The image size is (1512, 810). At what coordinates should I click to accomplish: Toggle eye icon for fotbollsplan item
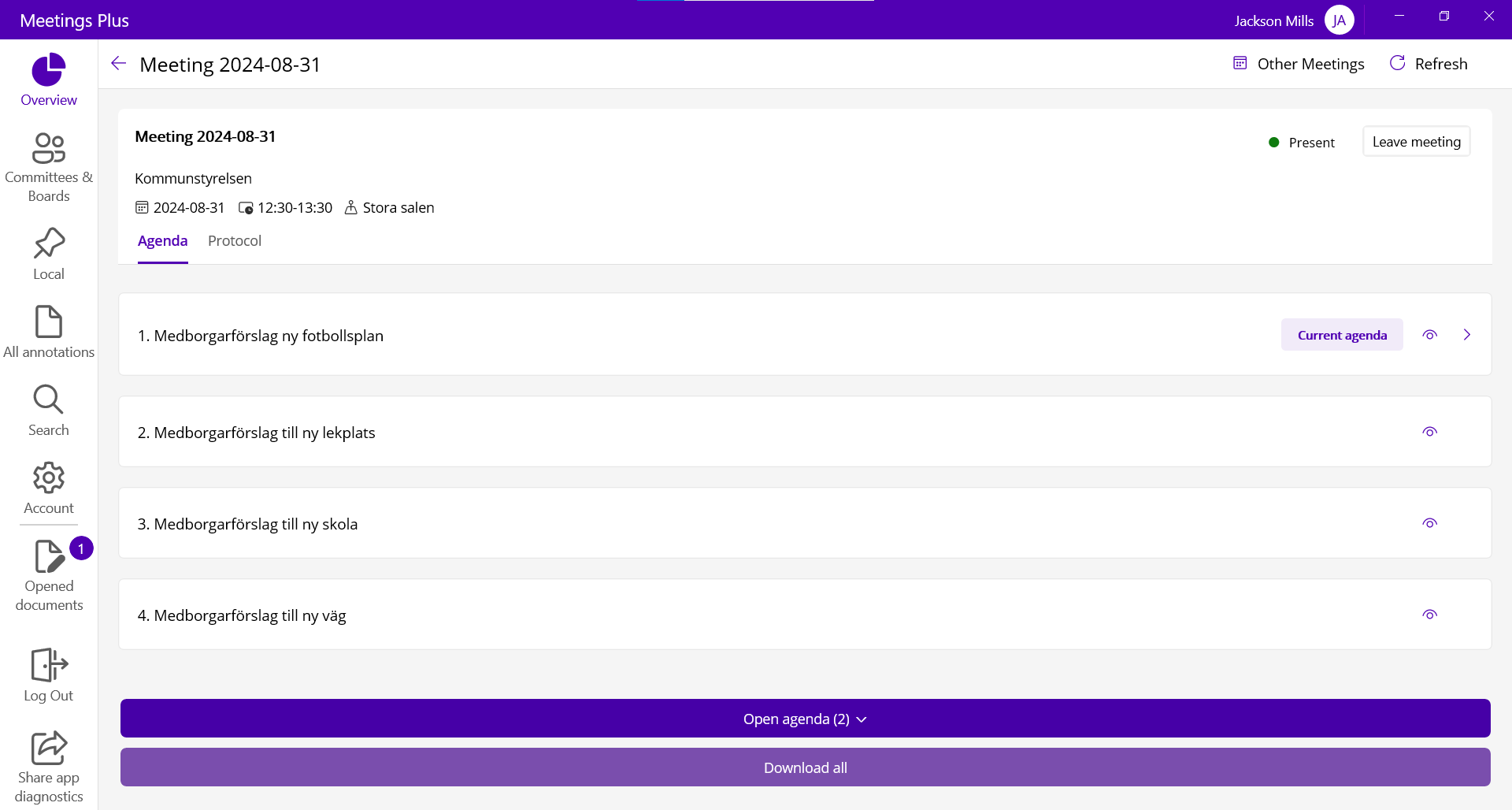point(1430,335)
